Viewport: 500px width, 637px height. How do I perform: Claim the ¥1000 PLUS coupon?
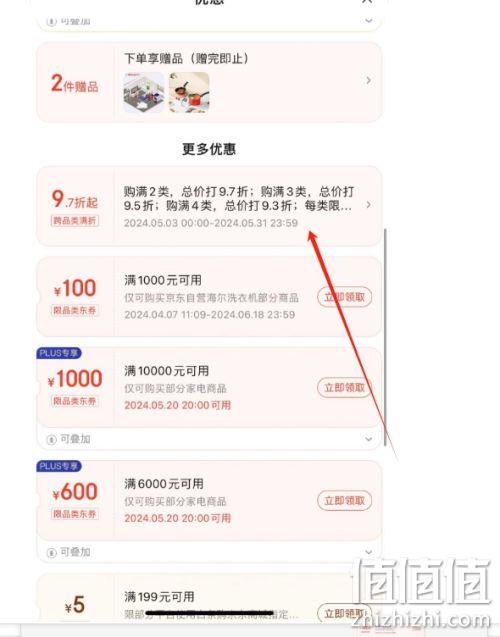[x=344, y=388]
